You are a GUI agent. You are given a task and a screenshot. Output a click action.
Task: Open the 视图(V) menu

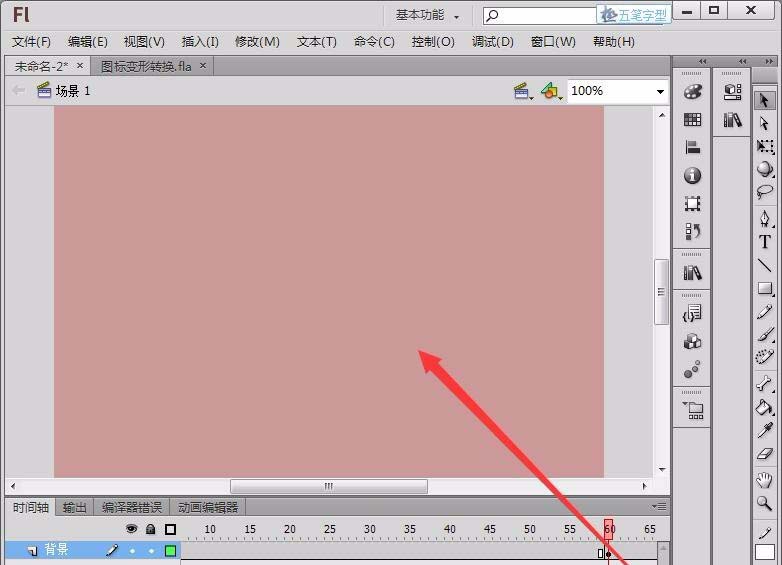(144, 42)
